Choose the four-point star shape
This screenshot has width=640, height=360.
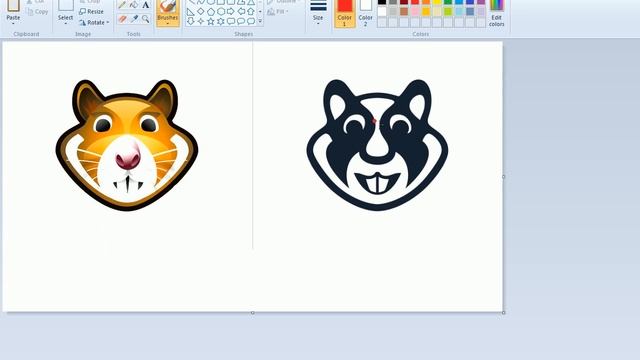coord(201,21)
